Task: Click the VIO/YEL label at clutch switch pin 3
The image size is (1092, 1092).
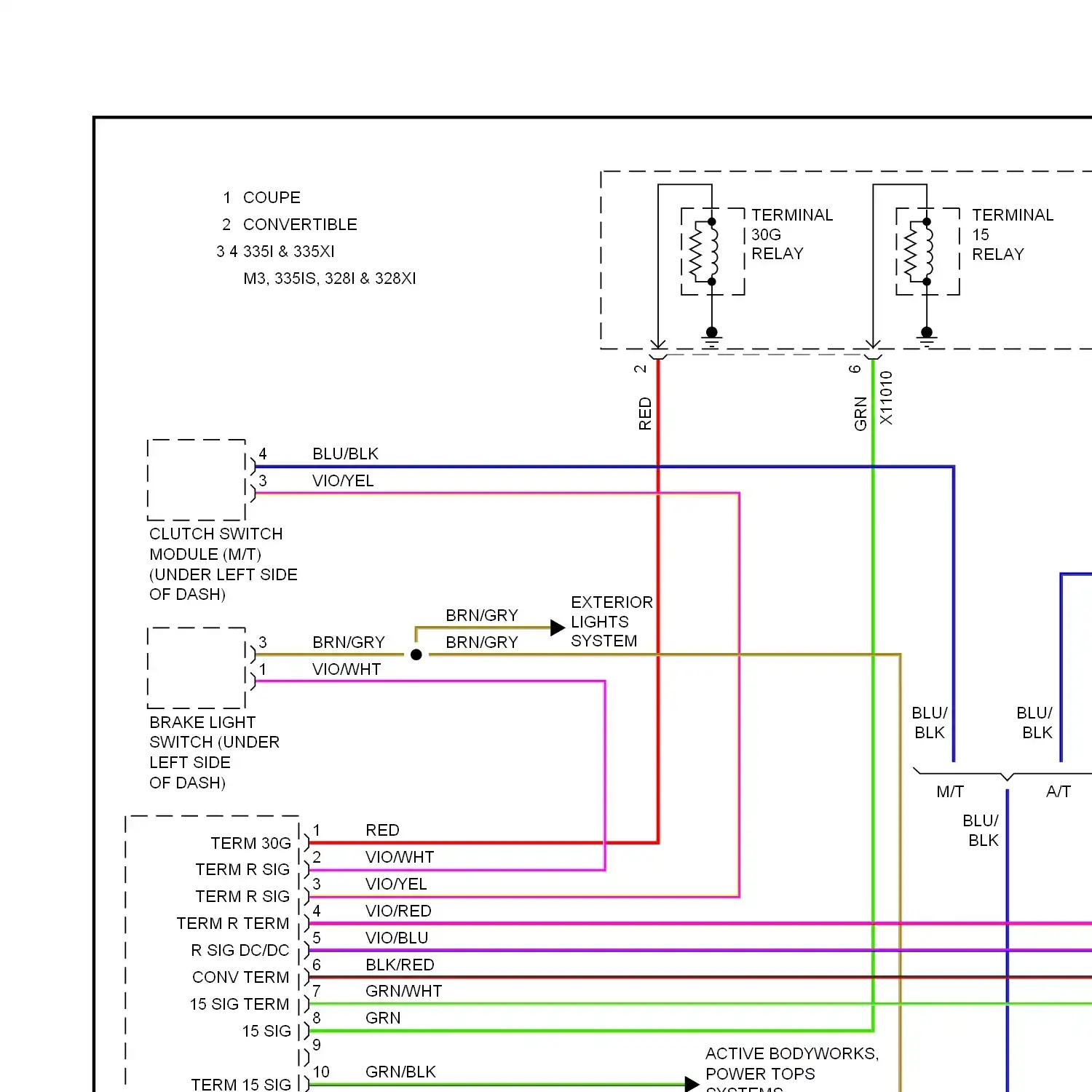Action: click(x=343, y=480)
